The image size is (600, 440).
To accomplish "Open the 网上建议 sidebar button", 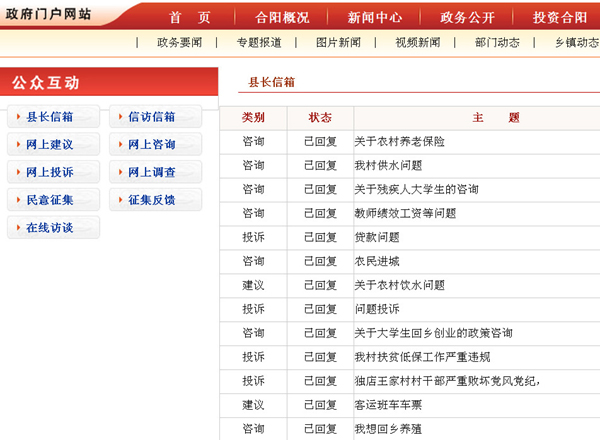I will coord(53,145).
